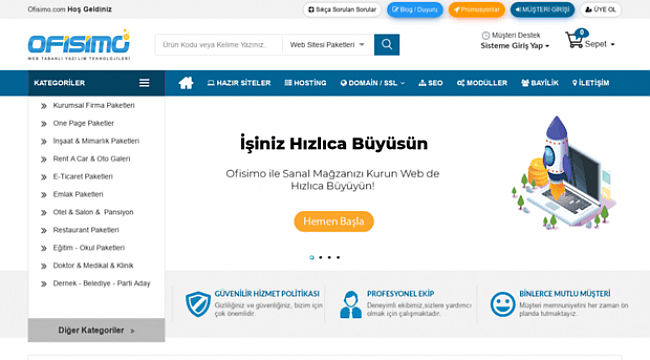Open the Modüller menu item

point(482,83)
